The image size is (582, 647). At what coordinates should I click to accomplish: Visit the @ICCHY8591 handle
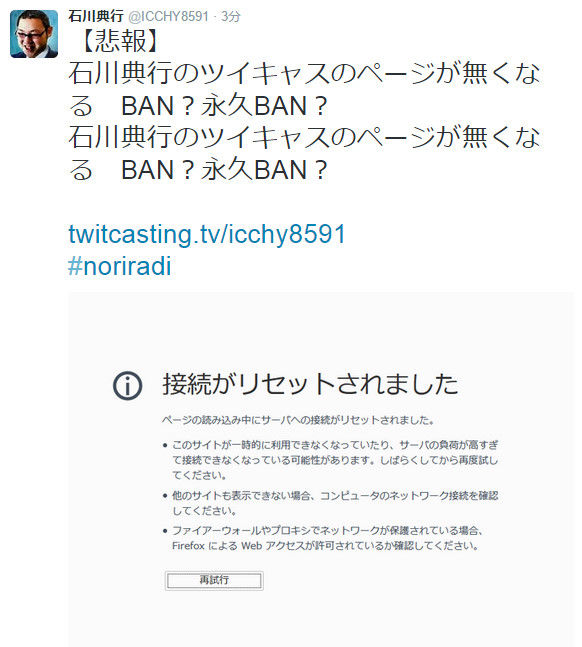168,16
